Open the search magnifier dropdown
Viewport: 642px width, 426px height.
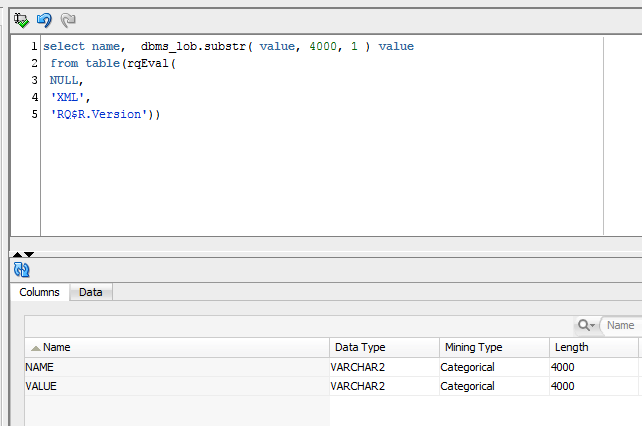point(586,325)
